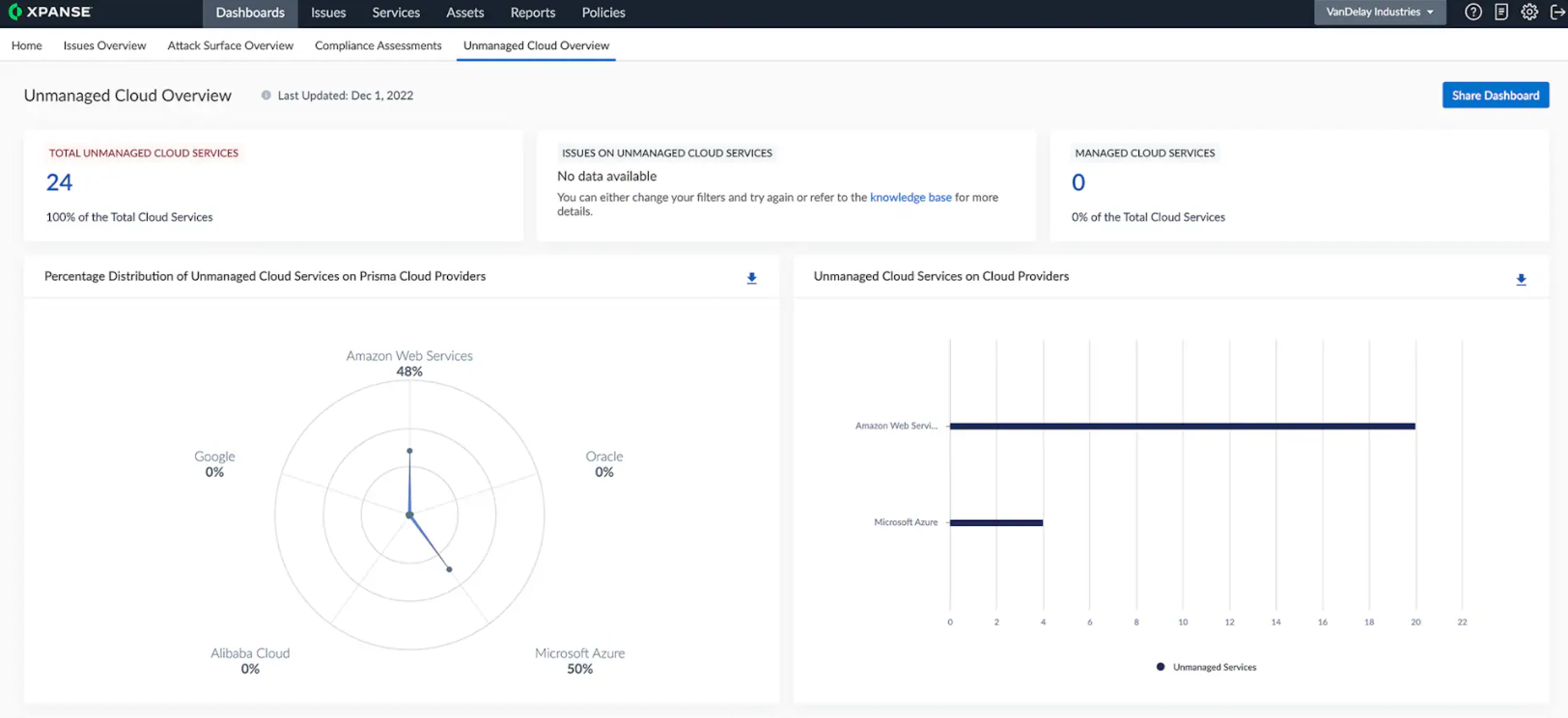Click the Unmanaged Cloud Overview page title
The height and width of the screenshot is (718, 1568).
coord(127,96)
